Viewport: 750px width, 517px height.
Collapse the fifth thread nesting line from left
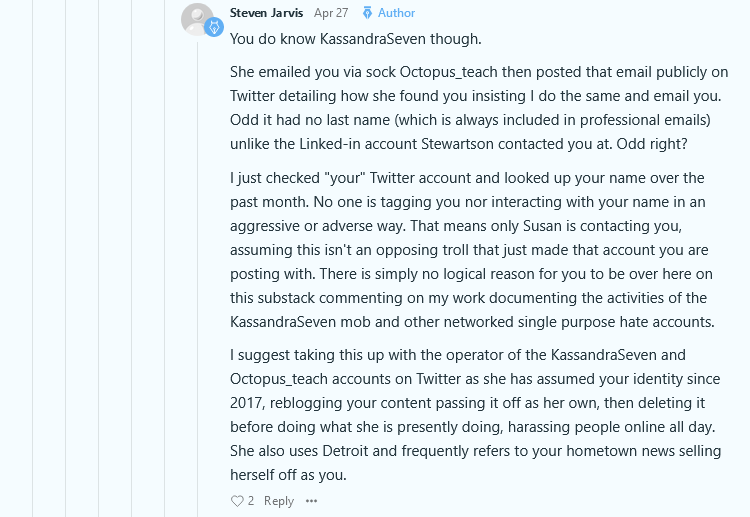point(165,258)
